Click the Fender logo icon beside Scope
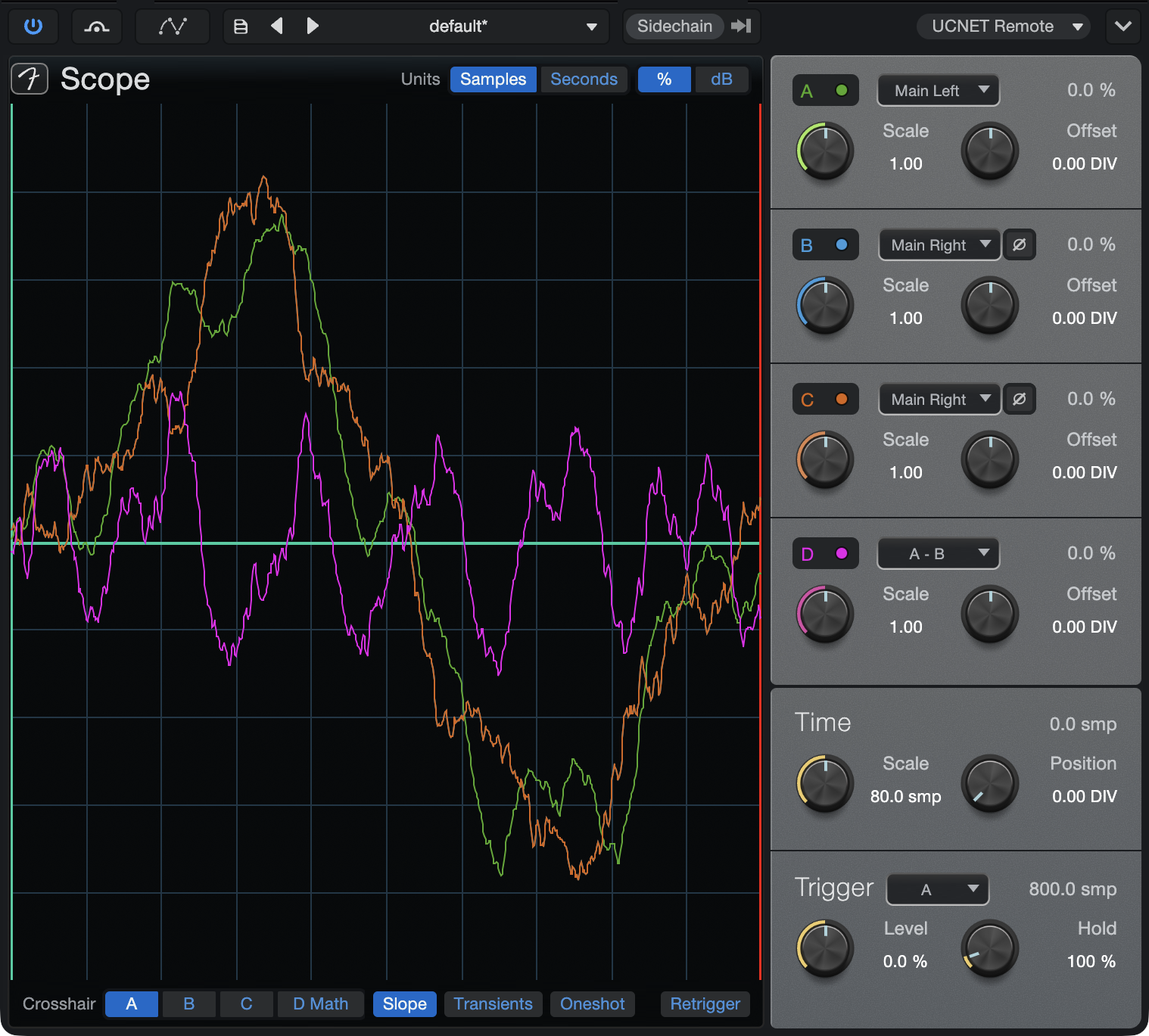Viewport: 1149px width, 1036px height. (30, 79)
